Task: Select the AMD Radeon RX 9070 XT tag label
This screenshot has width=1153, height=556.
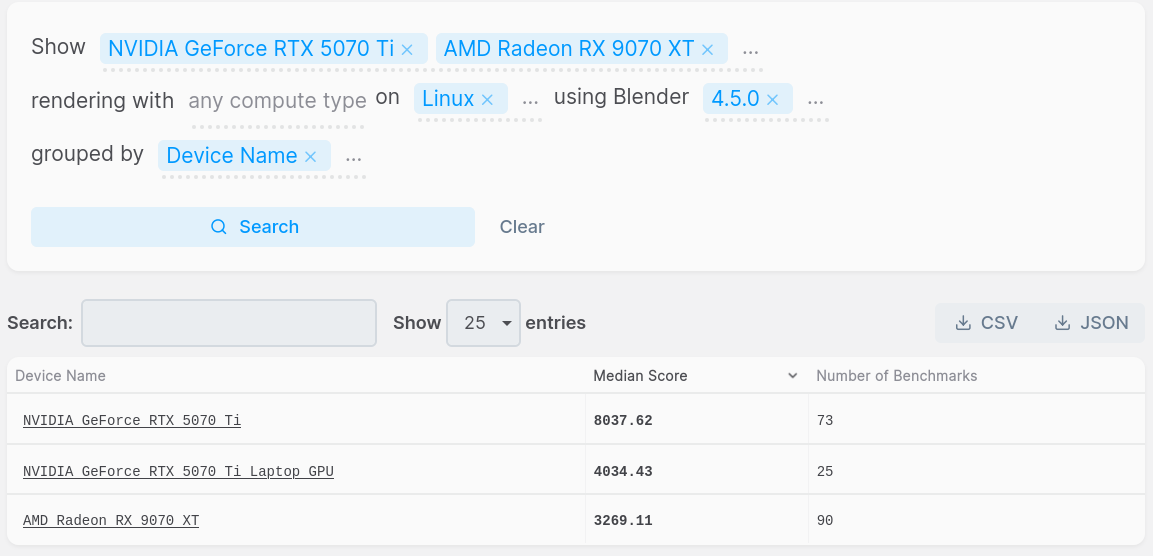Action: point(568,49)
